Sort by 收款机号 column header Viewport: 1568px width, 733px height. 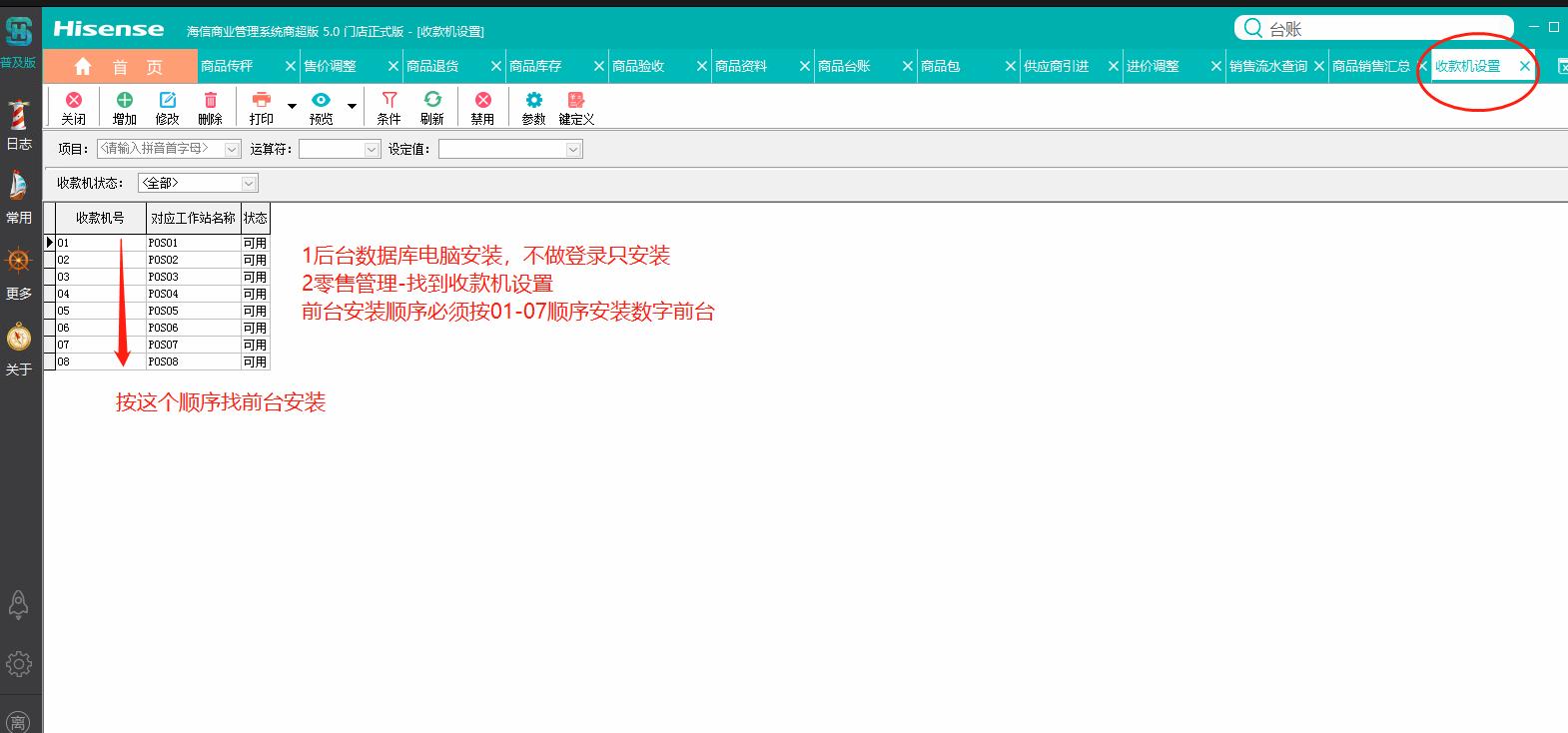pos(101,218)
